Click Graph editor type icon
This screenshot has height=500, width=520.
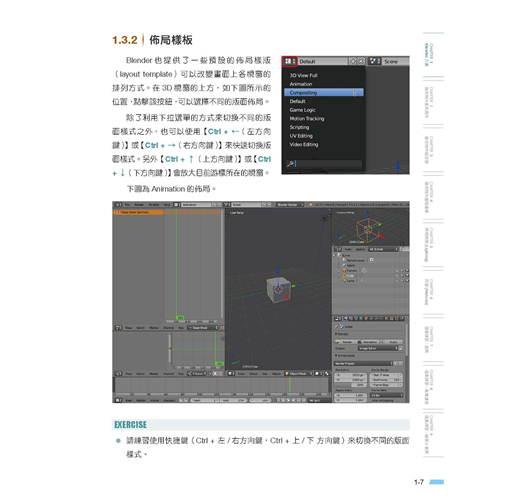point(118,374)
